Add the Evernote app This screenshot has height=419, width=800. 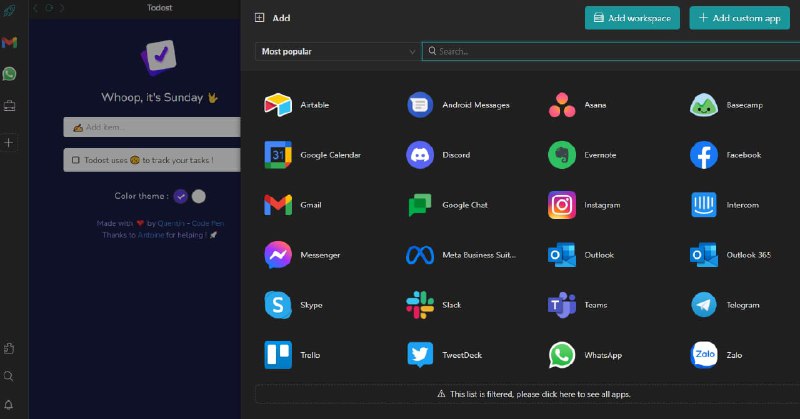(562, 155)
